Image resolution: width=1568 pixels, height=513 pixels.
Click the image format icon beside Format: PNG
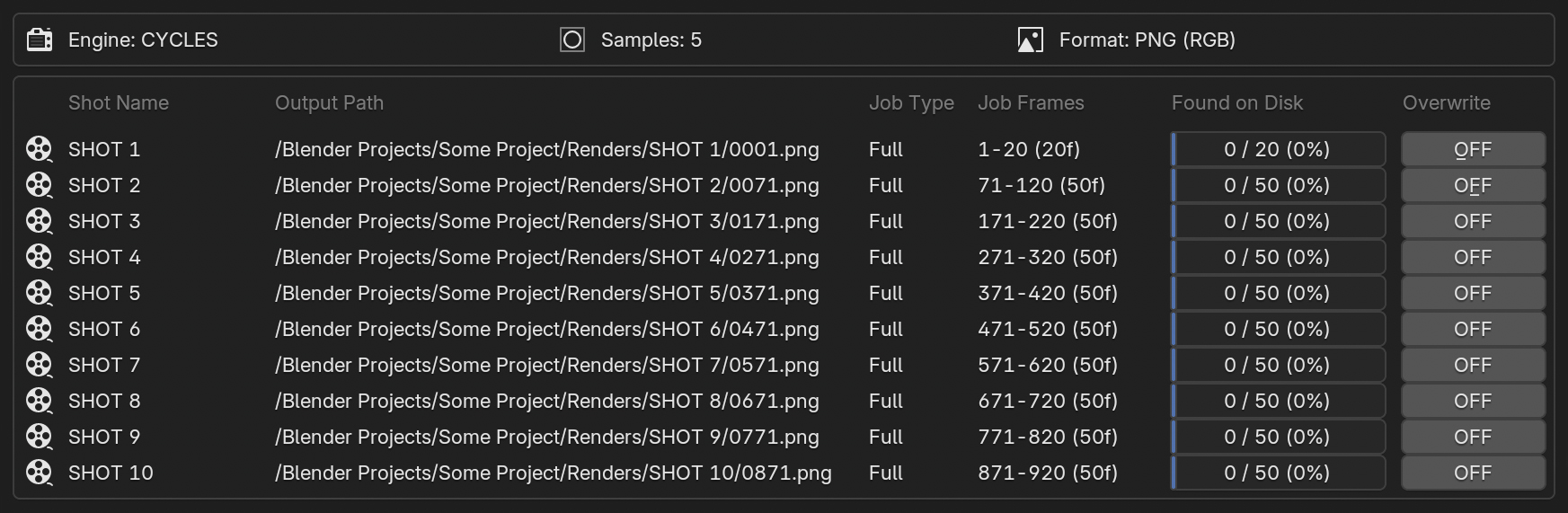[x=1031, y=40]
